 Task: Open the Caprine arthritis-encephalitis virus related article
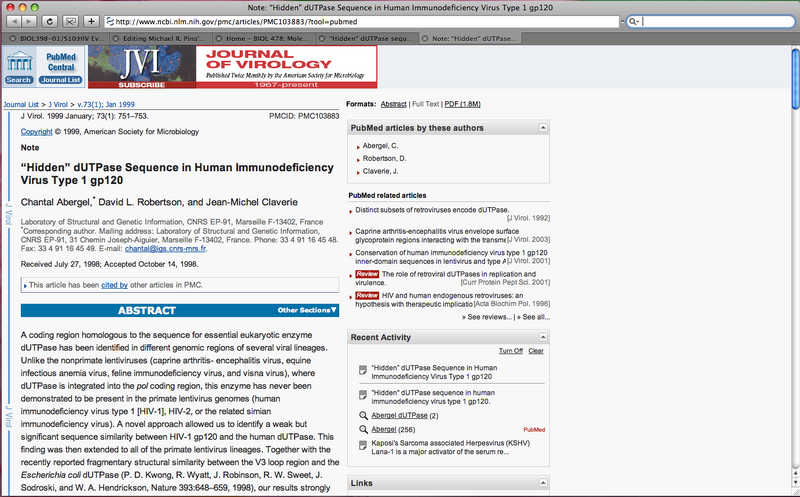pos(437,235)
